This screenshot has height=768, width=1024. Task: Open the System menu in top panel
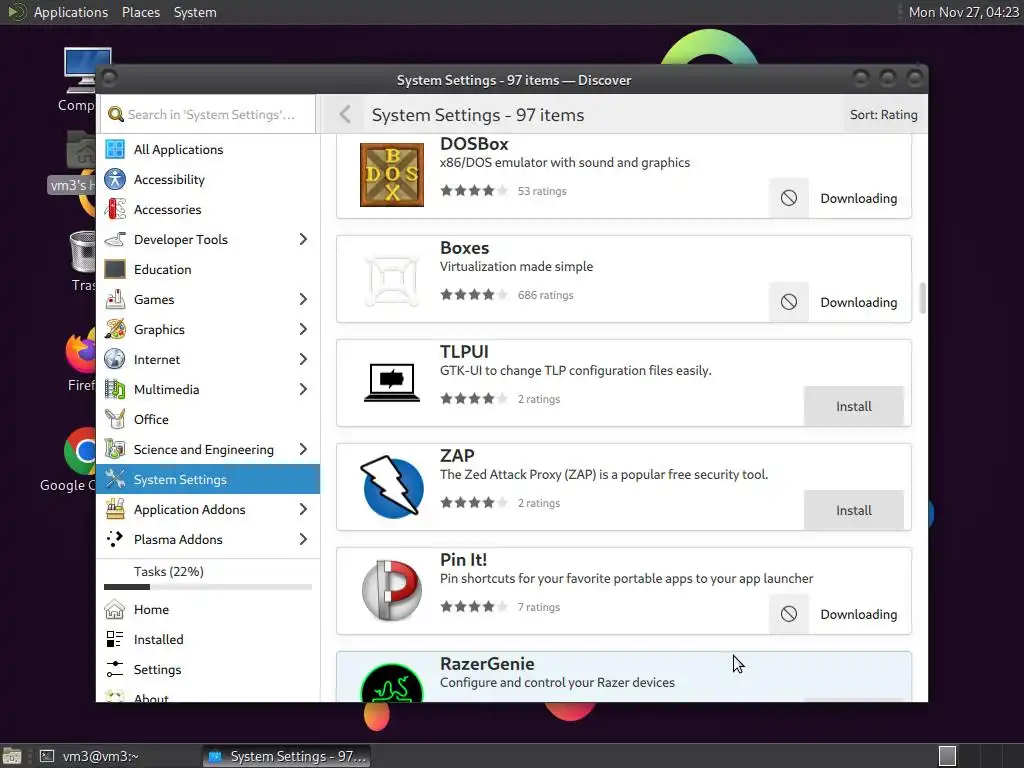pos(195,12)
